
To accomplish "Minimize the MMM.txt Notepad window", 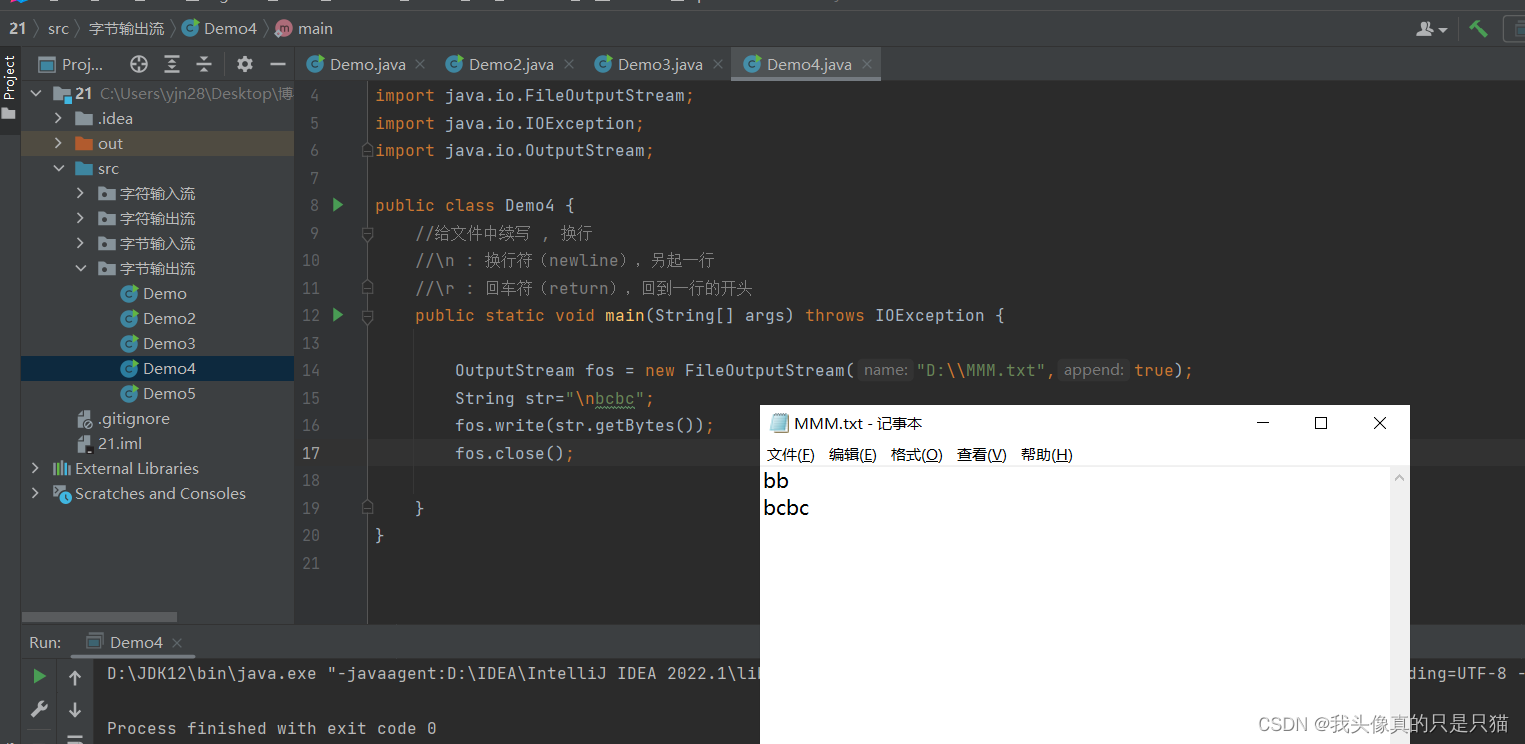I will 1263,423.
